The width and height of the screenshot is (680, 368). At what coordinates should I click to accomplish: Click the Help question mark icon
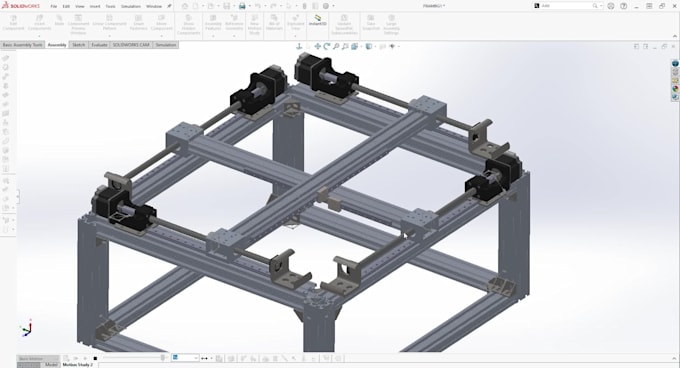pyautogui.click(x=624, y=6)
